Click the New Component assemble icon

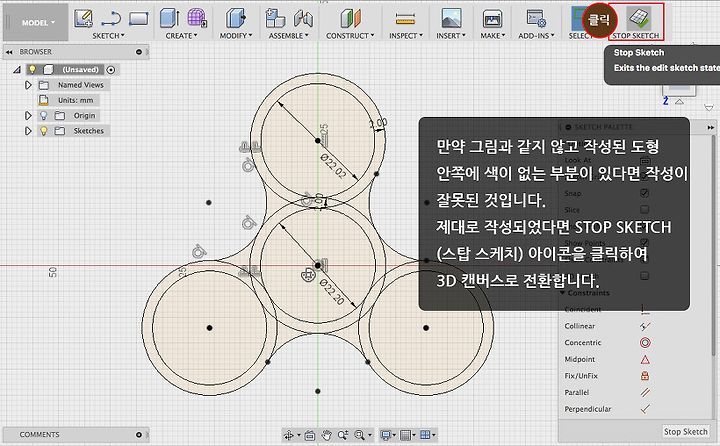click(275, 18)
